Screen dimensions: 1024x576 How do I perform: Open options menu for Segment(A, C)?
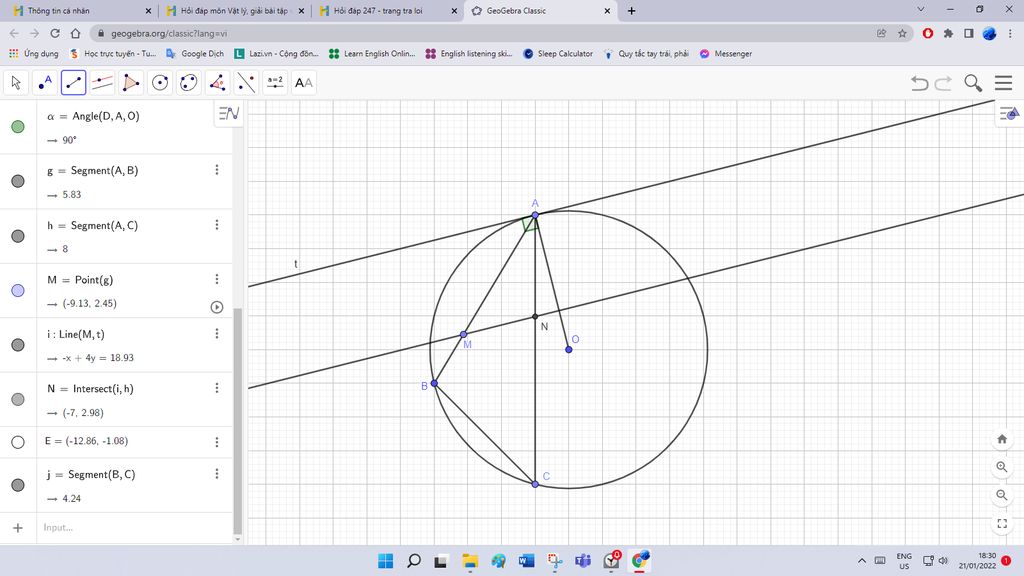pos(217,225)
